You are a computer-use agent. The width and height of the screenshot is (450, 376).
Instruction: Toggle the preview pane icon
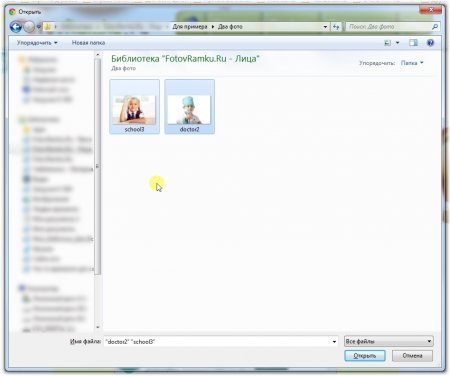413,43
